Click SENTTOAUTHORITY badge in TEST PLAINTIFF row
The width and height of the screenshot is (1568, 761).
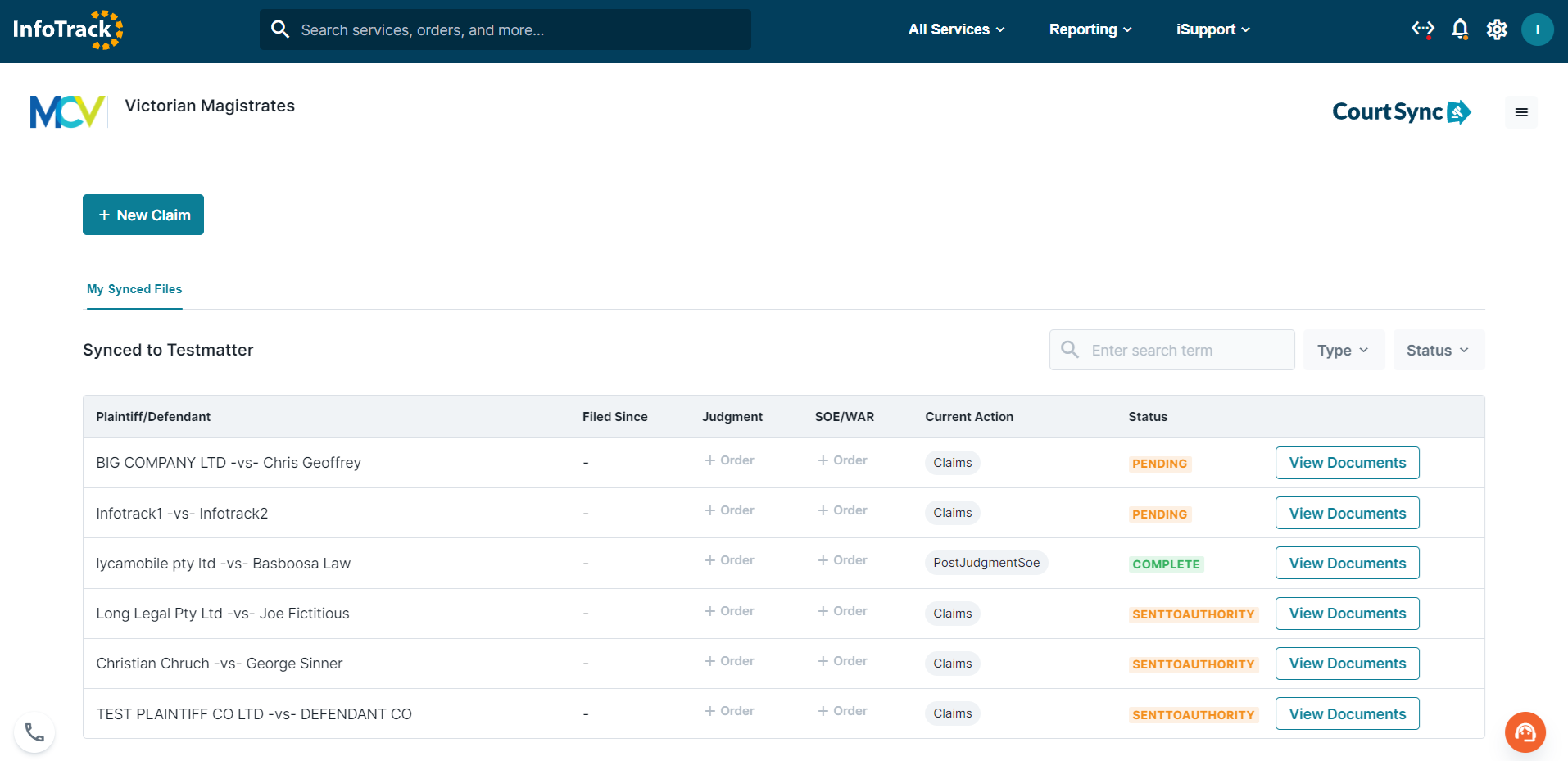(x=1193, y=715)
